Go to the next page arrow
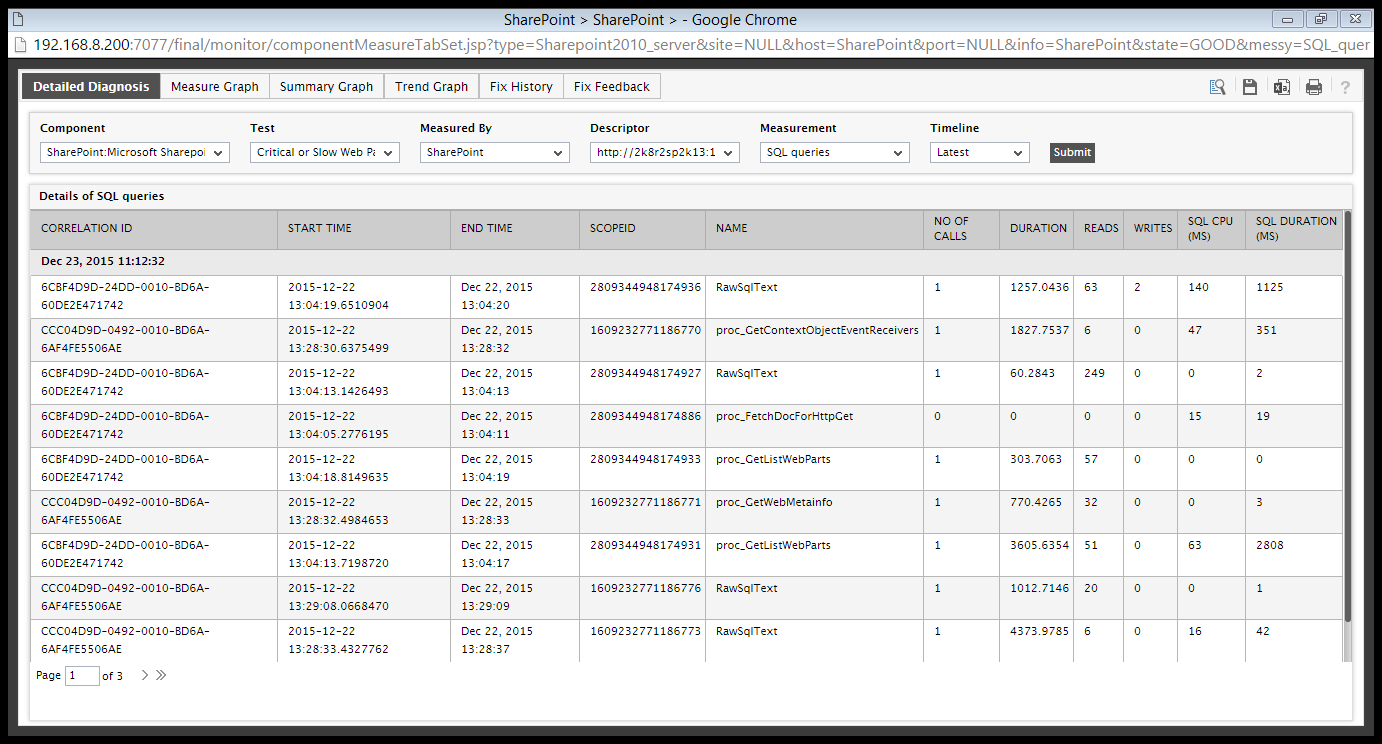1382x744 pixels. coord(145,675)
